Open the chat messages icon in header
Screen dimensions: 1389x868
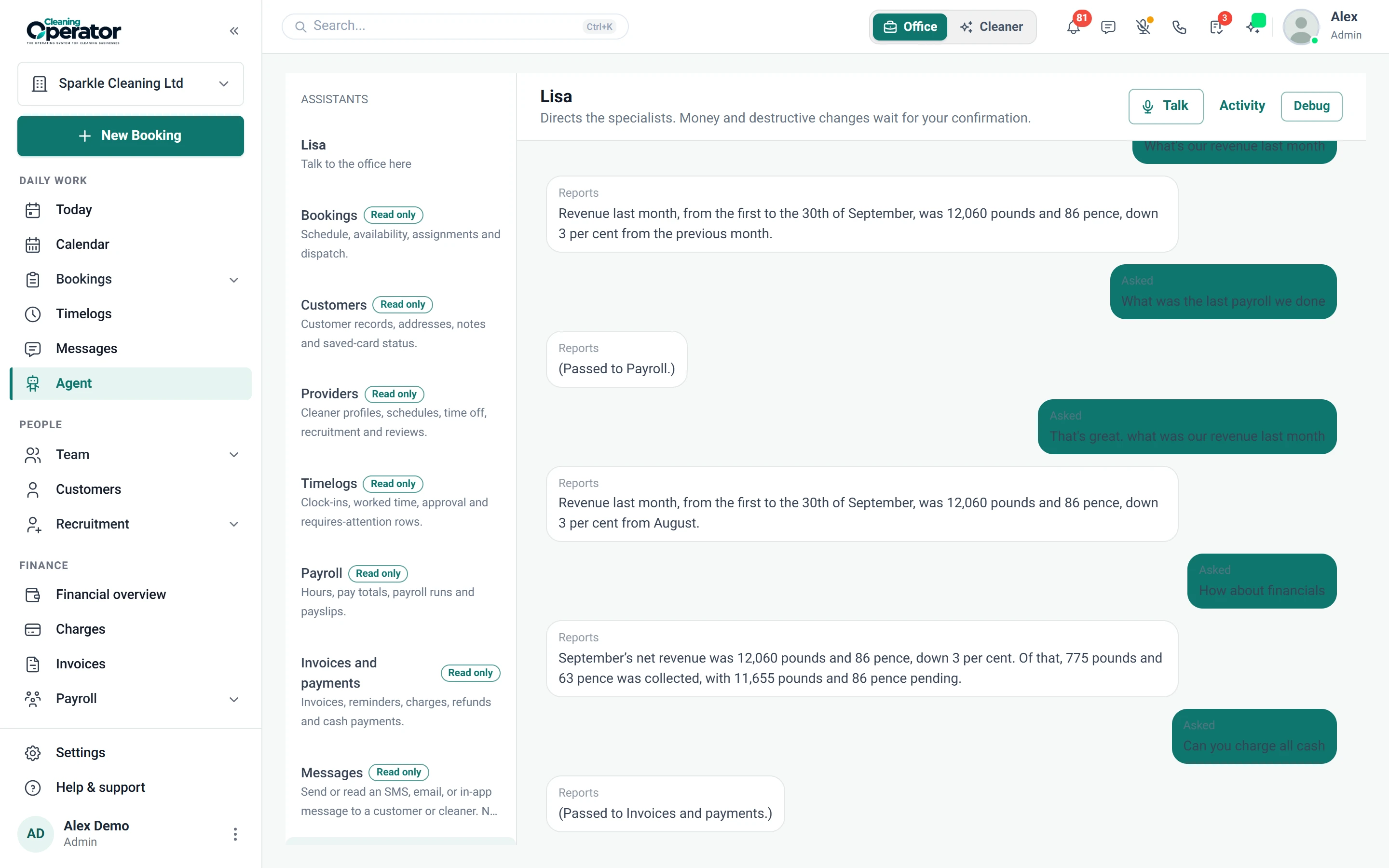click(x=1108, y=27)
